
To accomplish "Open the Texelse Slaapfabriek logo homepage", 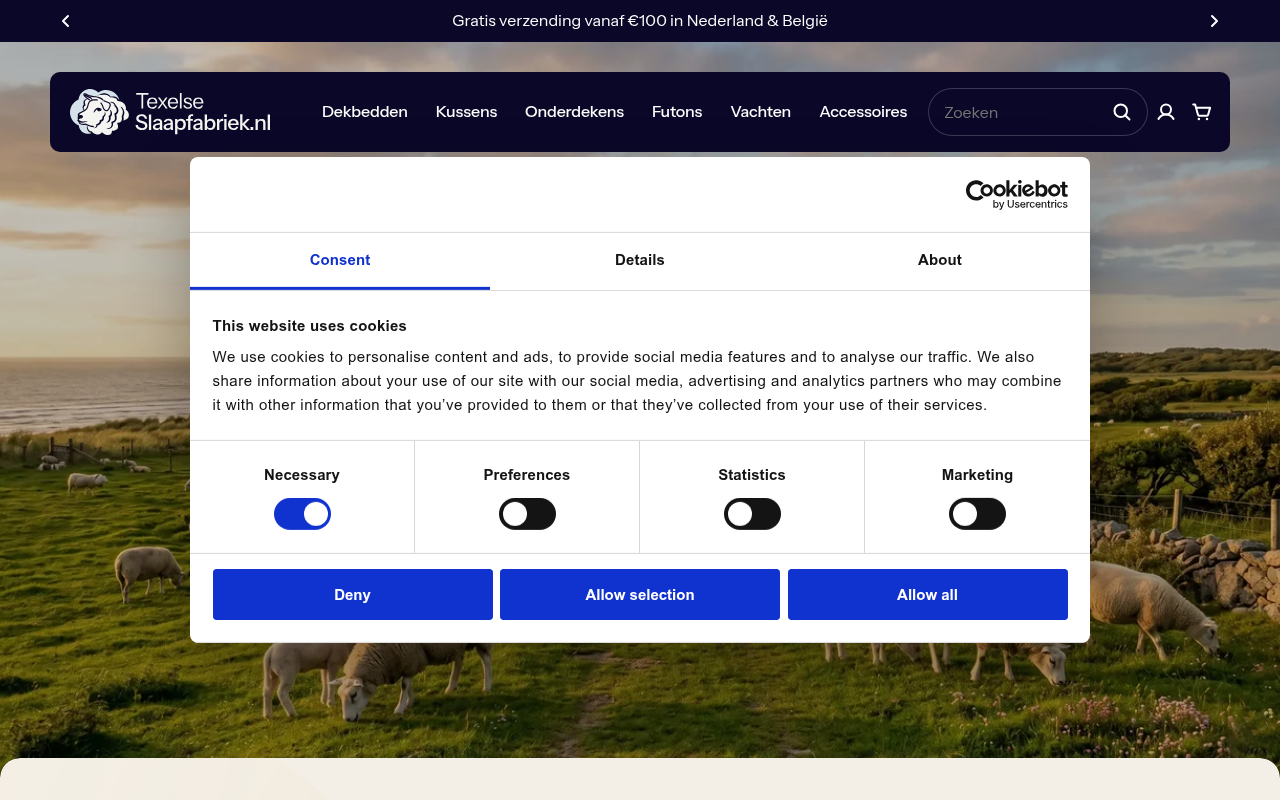I will point(170,112).
